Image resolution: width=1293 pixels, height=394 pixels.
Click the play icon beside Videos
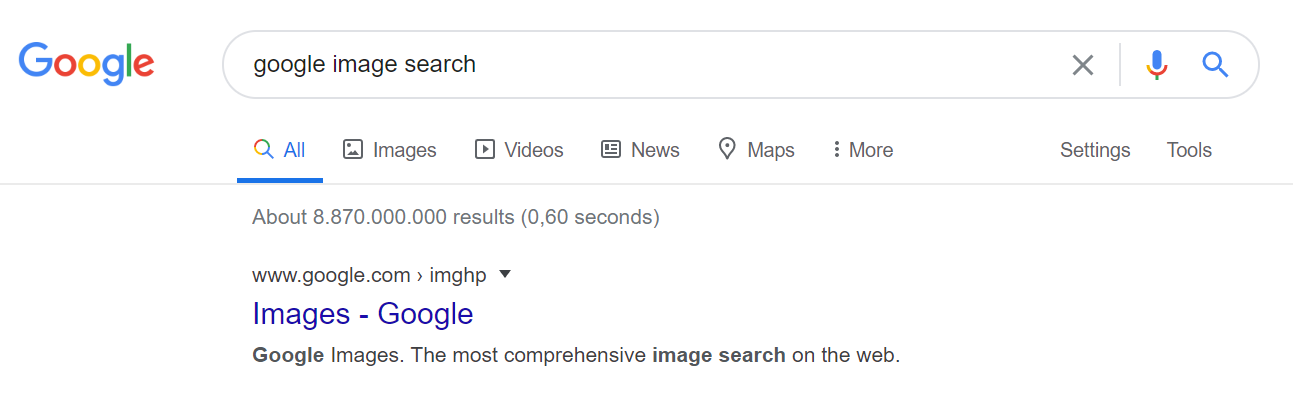(x=484, y=150)
